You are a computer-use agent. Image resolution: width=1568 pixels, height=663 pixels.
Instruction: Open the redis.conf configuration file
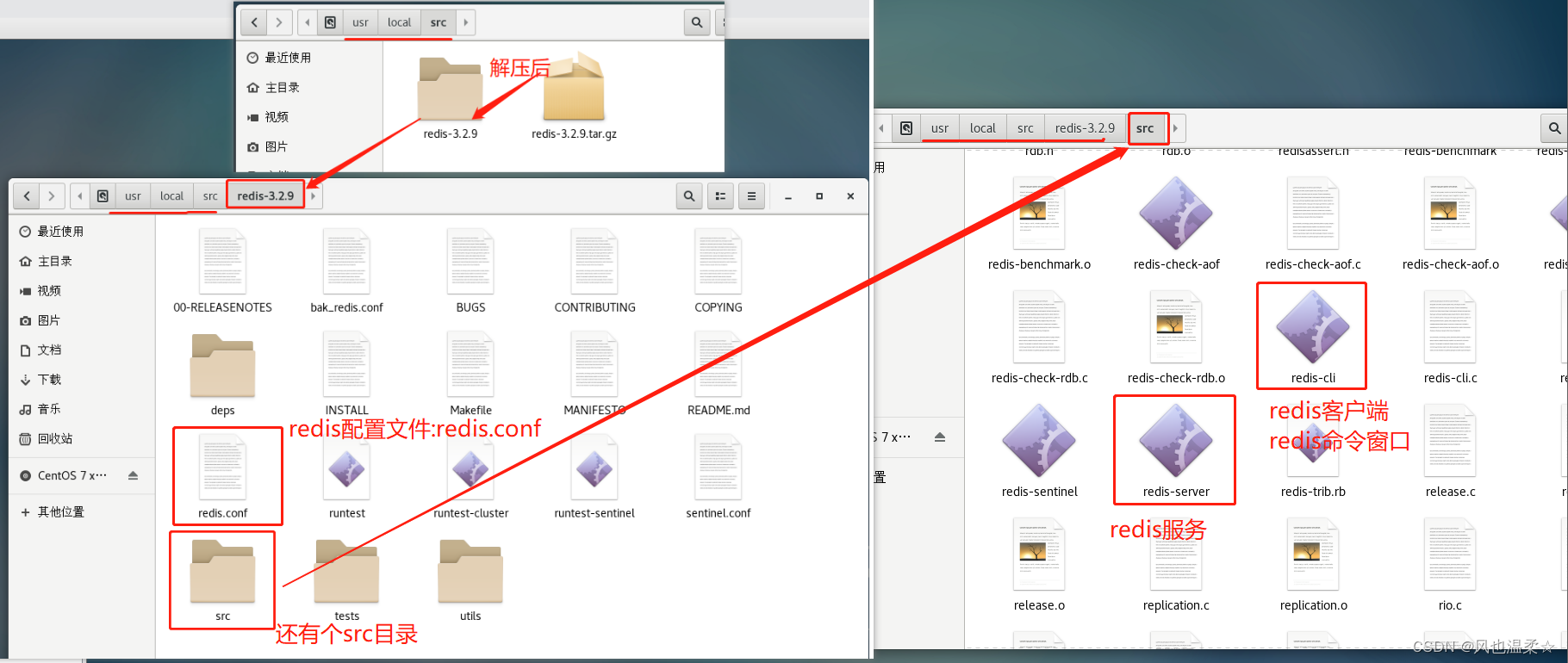click(223, 475)
